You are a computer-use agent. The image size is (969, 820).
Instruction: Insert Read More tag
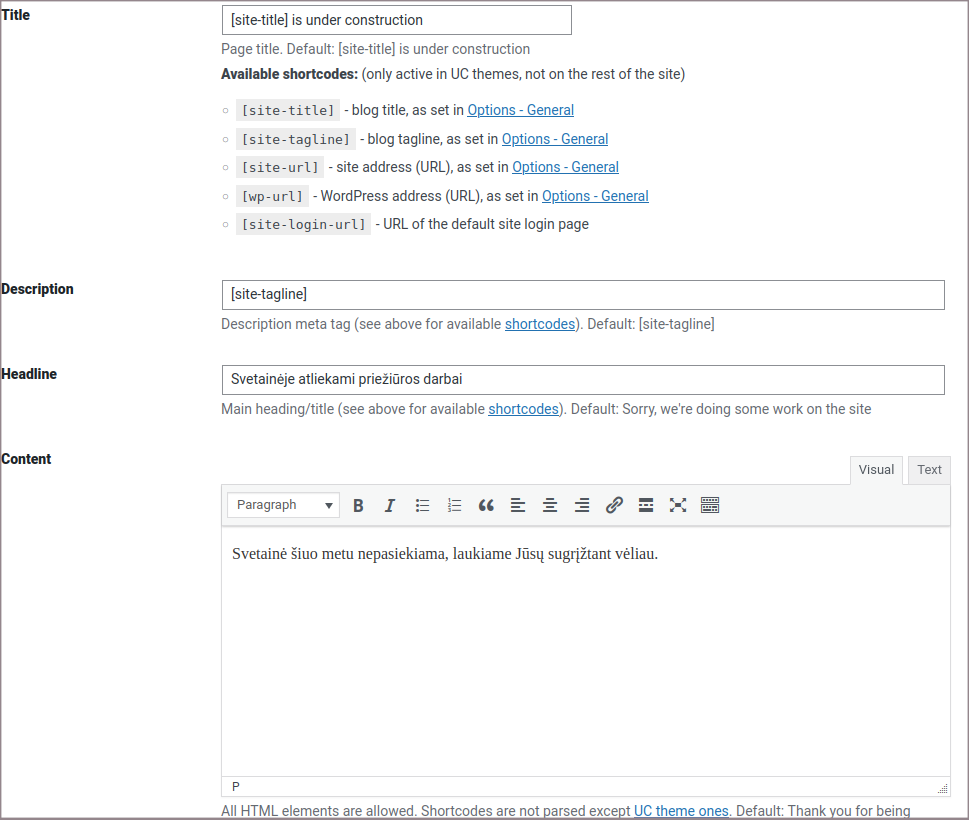coord(646,506)
